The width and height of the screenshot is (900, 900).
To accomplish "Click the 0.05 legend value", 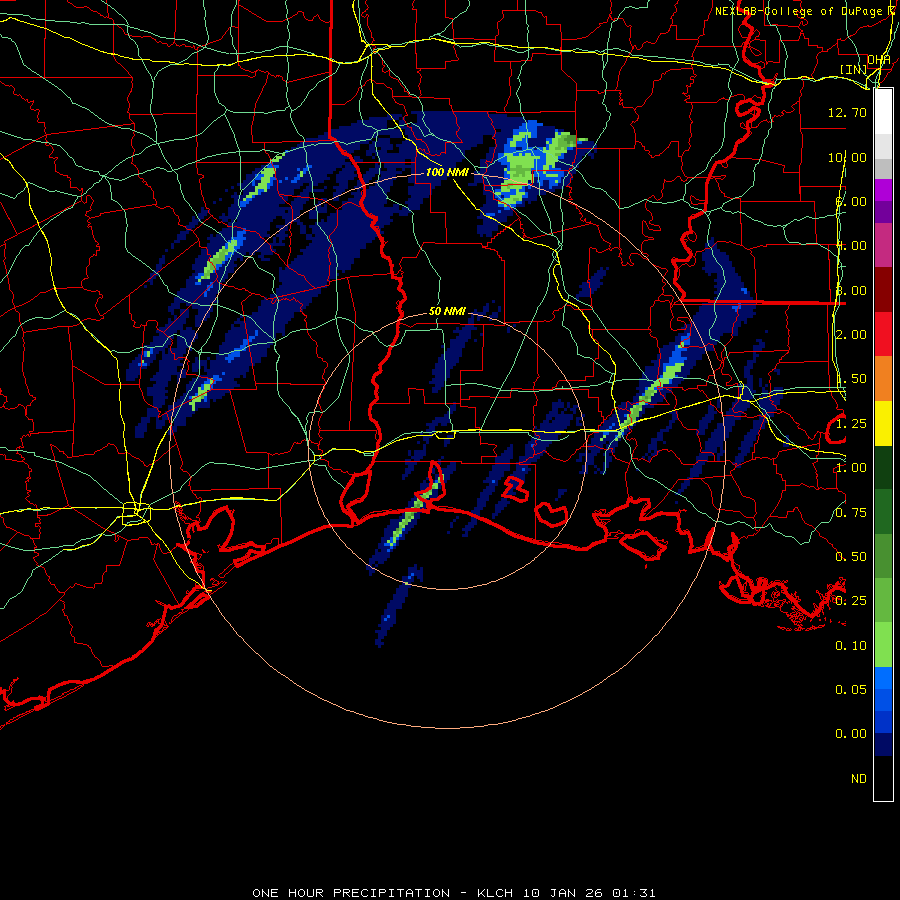I will [x=851, y=690].
